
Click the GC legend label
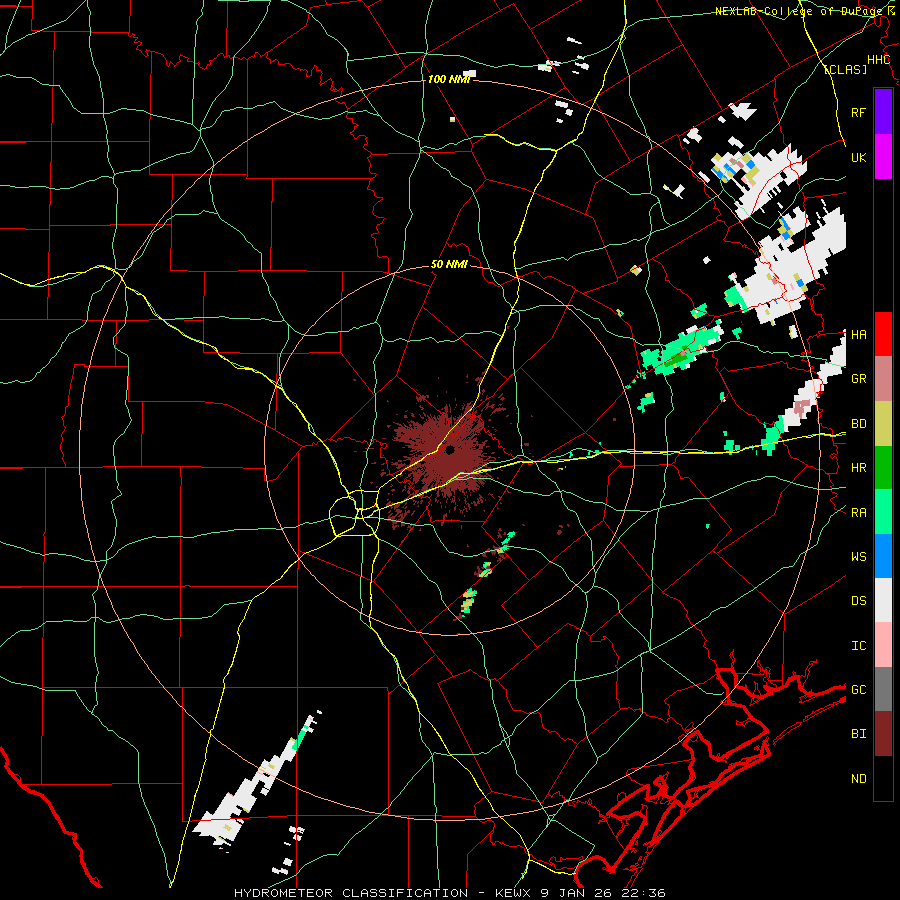point(858,690)
